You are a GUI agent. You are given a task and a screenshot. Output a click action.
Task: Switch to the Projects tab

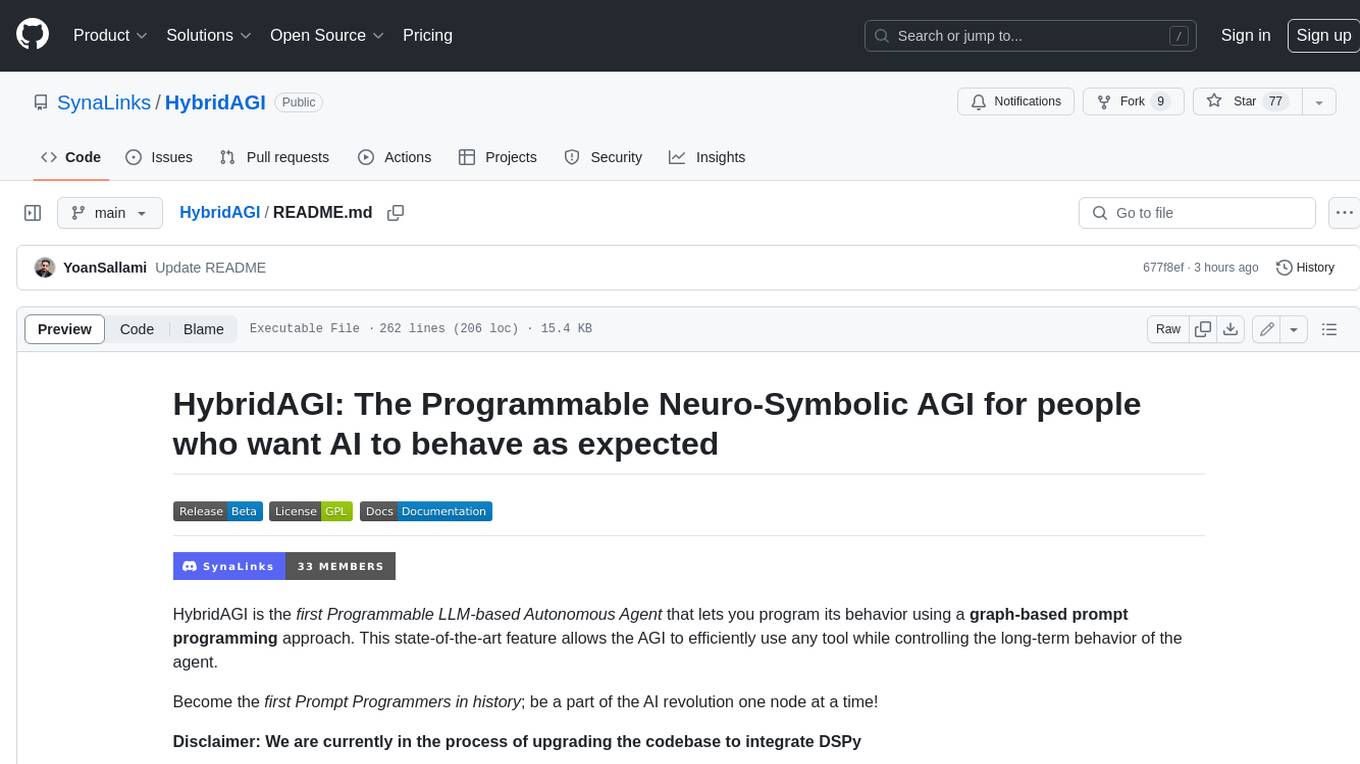tap(498, 157)
